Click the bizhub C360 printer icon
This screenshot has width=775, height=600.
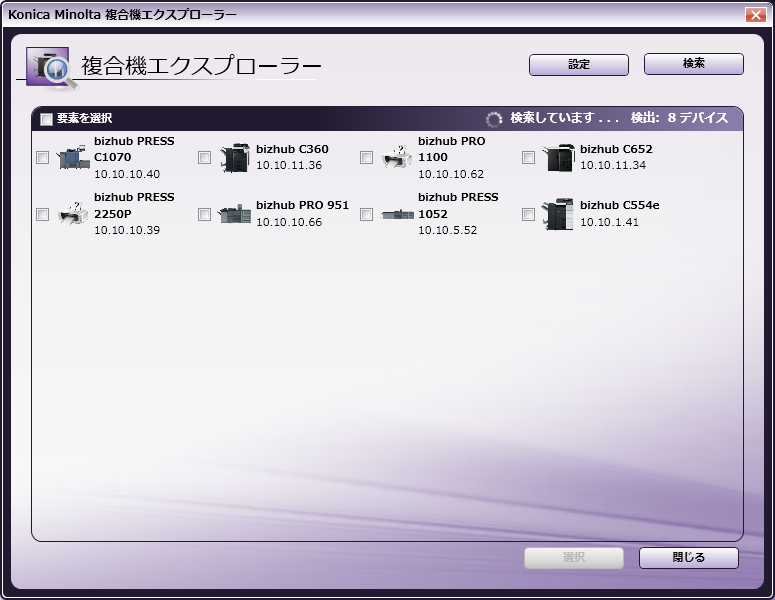coord(235,158)
